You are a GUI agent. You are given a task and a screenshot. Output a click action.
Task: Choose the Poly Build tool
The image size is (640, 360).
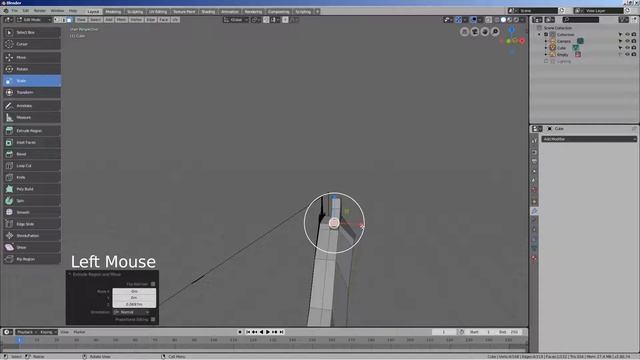pos(32,189)
